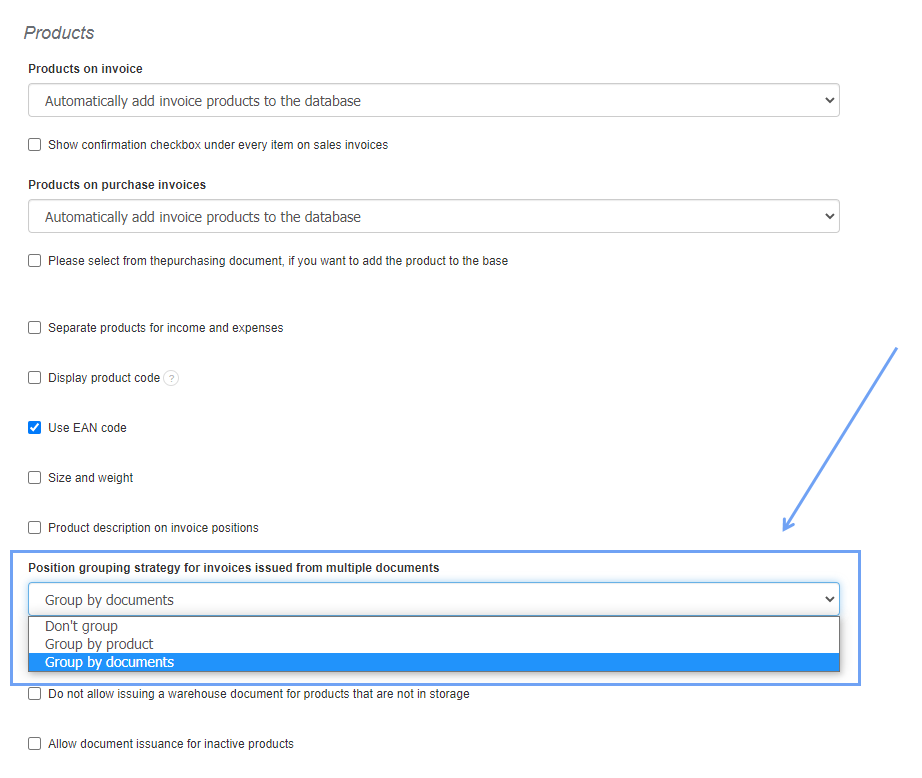
Task: Enable the Size and weight checkbox
Action: point(35,478)
